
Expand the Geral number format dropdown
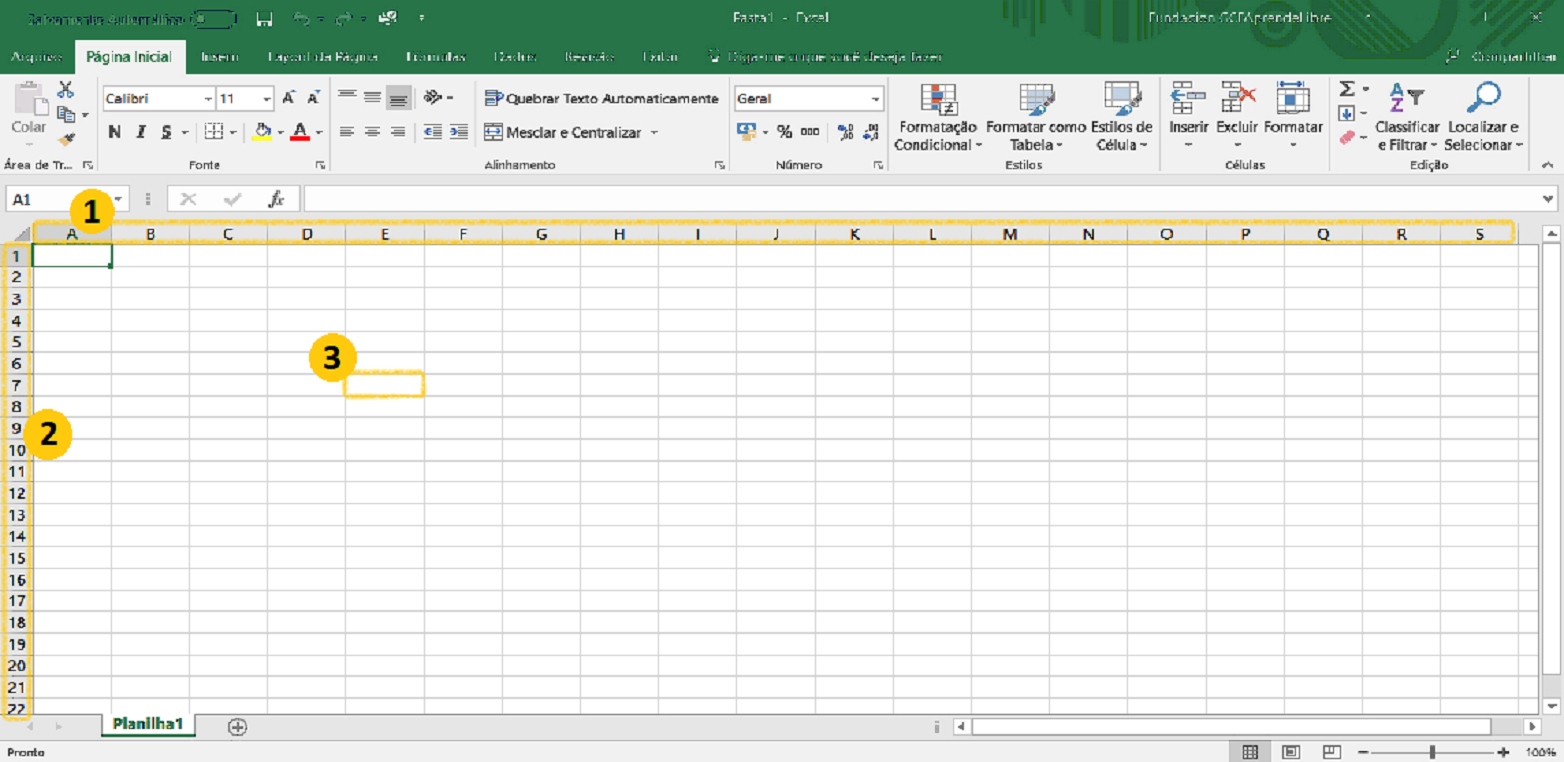tap(876, 99)
